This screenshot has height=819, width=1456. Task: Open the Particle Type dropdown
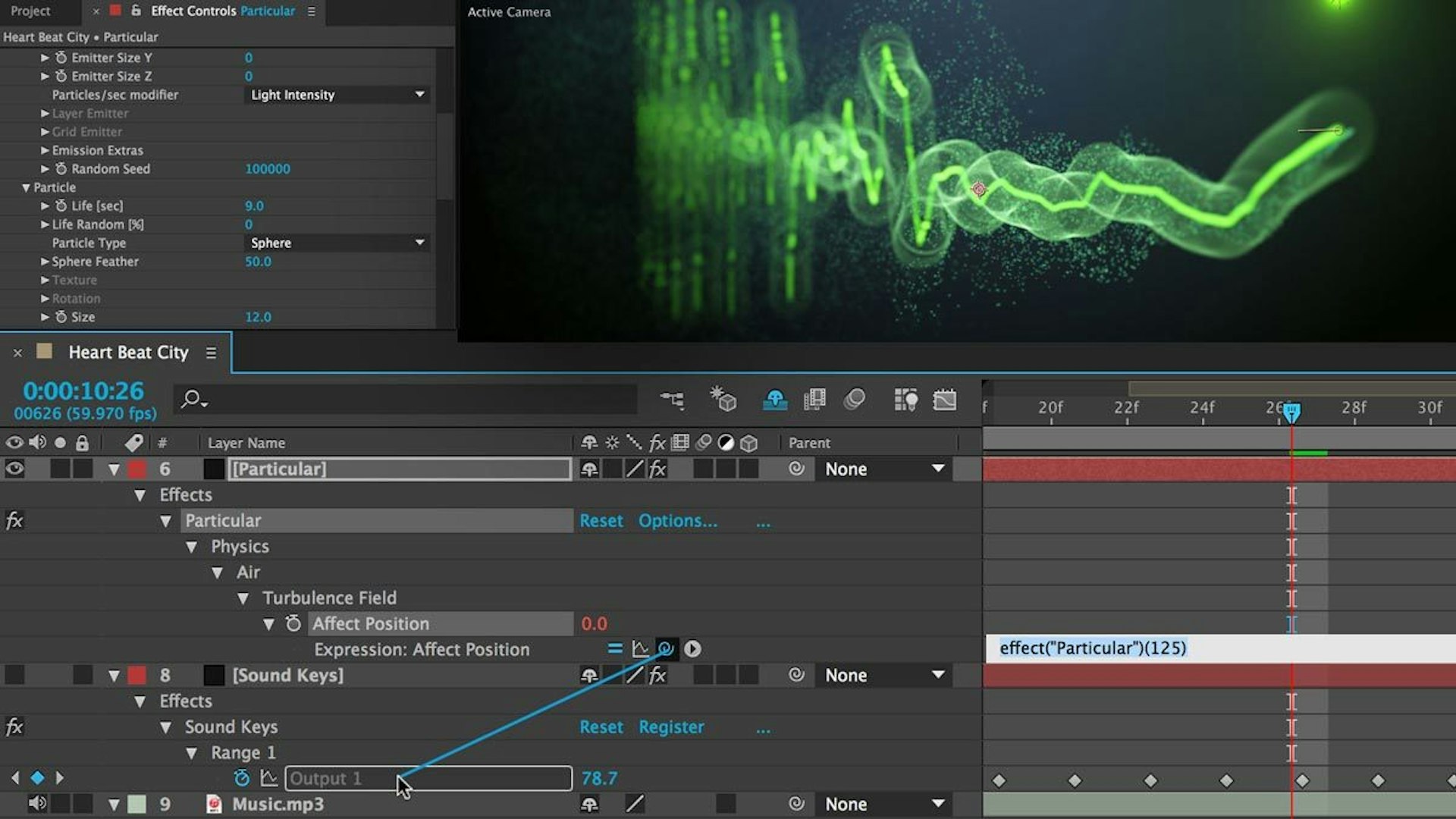coord(337,243)
